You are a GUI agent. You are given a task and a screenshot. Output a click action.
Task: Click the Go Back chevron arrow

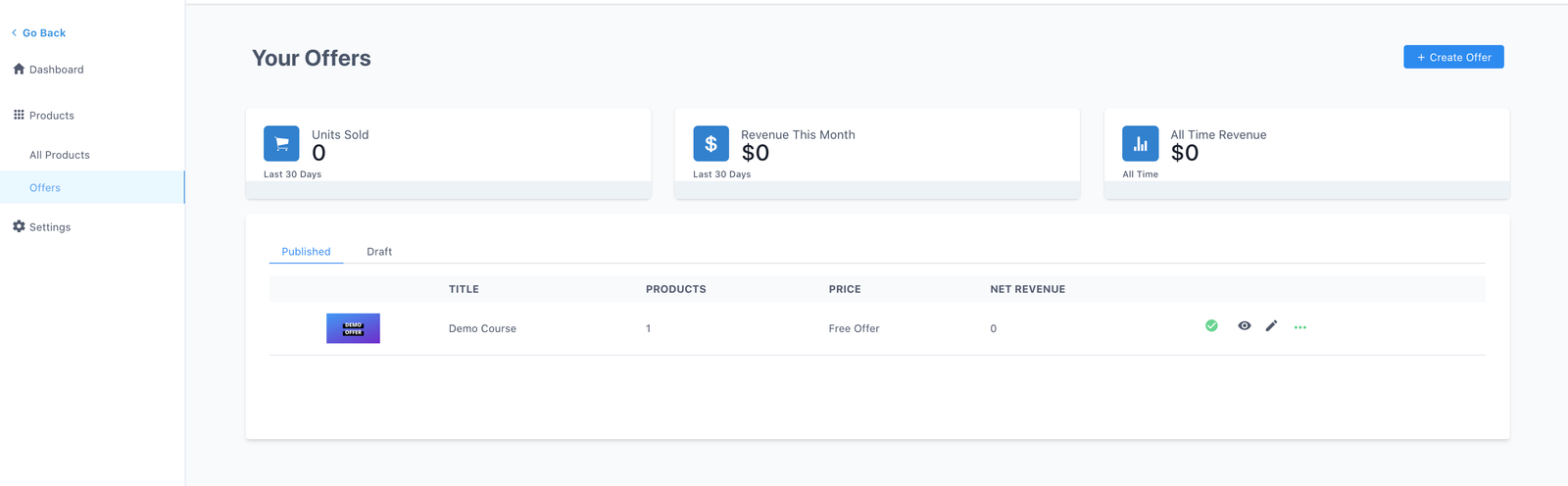[x=14, y=33]
